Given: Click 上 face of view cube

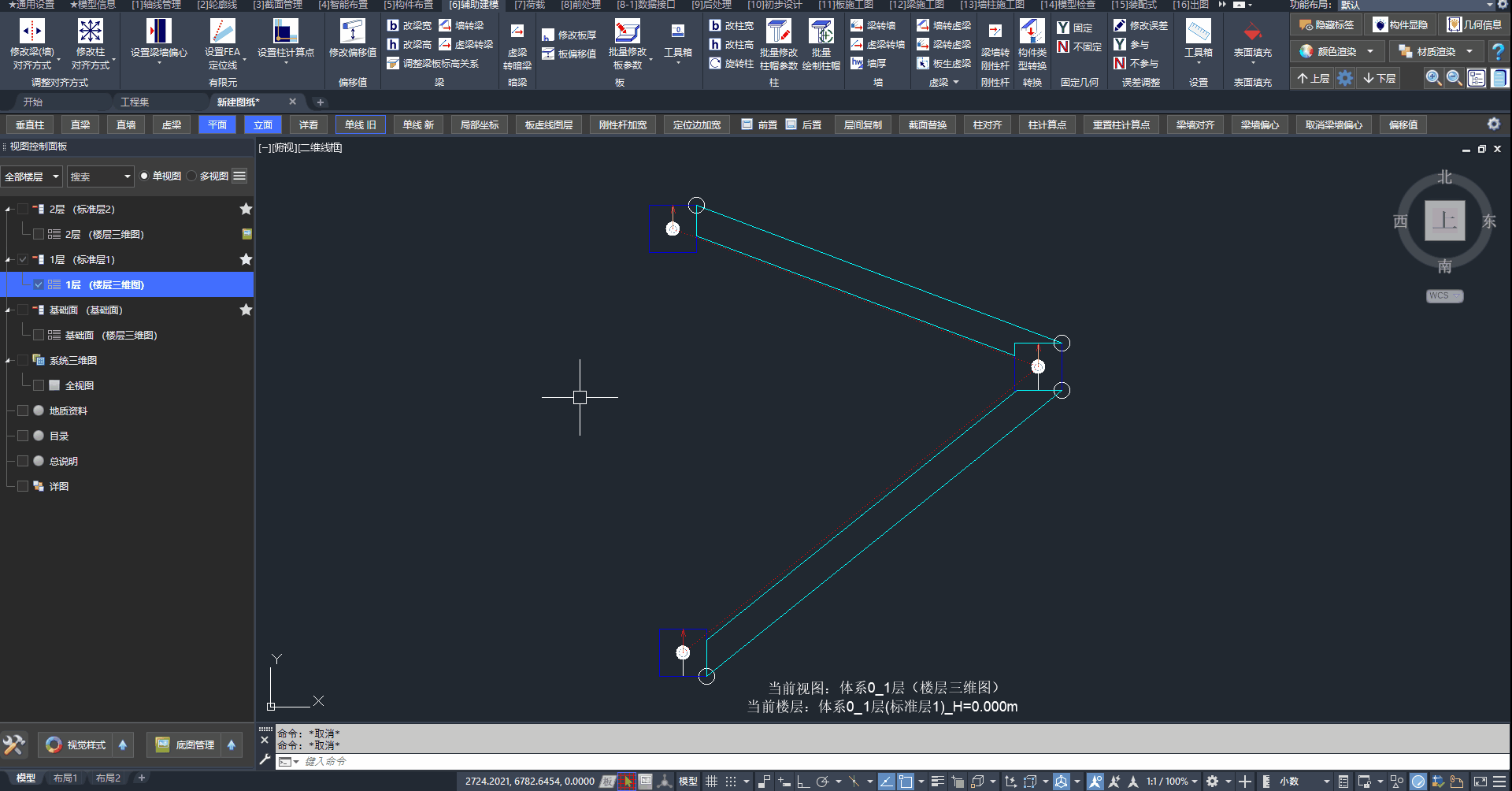Looking at the screenshot, I should tap(1444, 220).
